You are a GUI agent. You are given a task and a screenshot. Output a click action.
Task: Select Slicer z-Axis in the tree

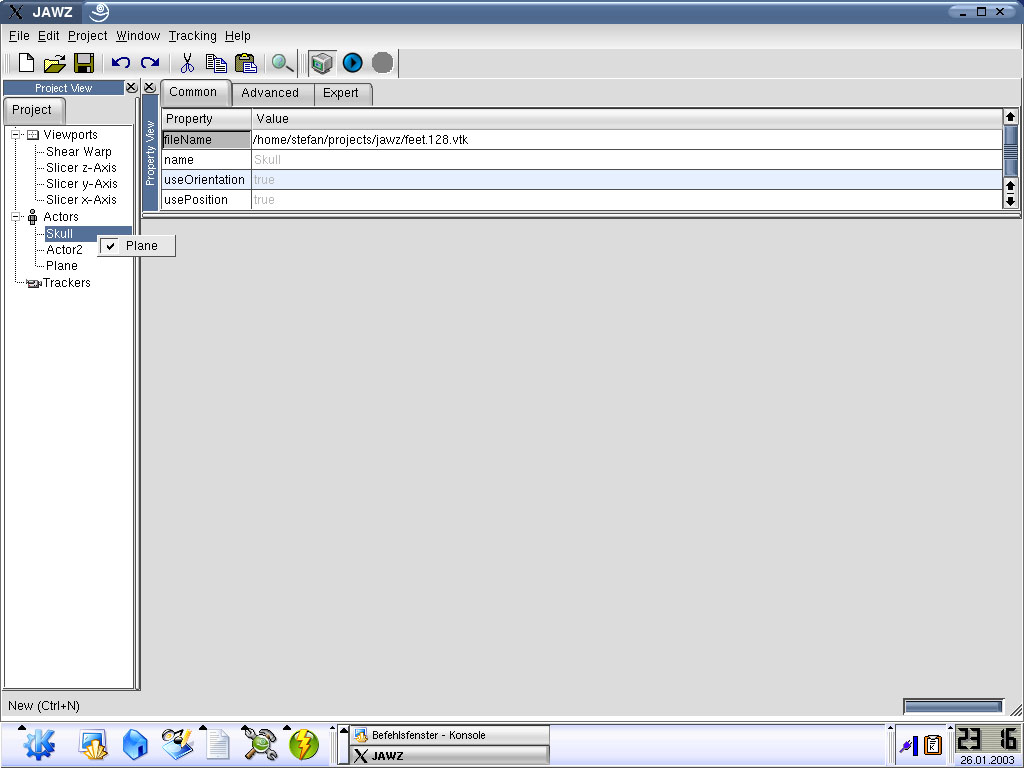[81, 168]
